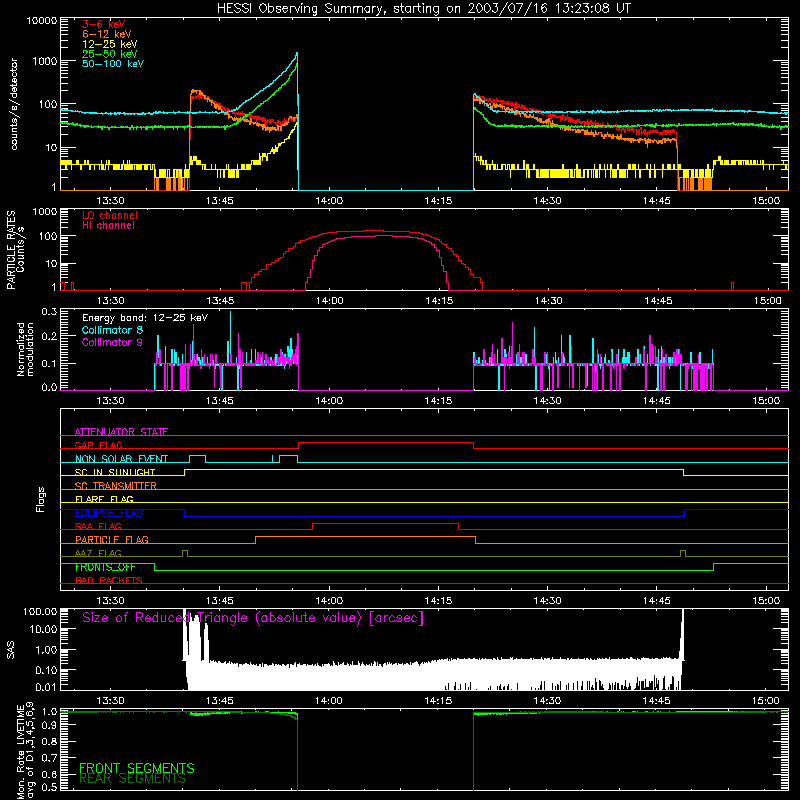Select the 'FRONTS_OFF' flag label
The height and width of the screenshot is (800, 800).
(x=105, y=567)
